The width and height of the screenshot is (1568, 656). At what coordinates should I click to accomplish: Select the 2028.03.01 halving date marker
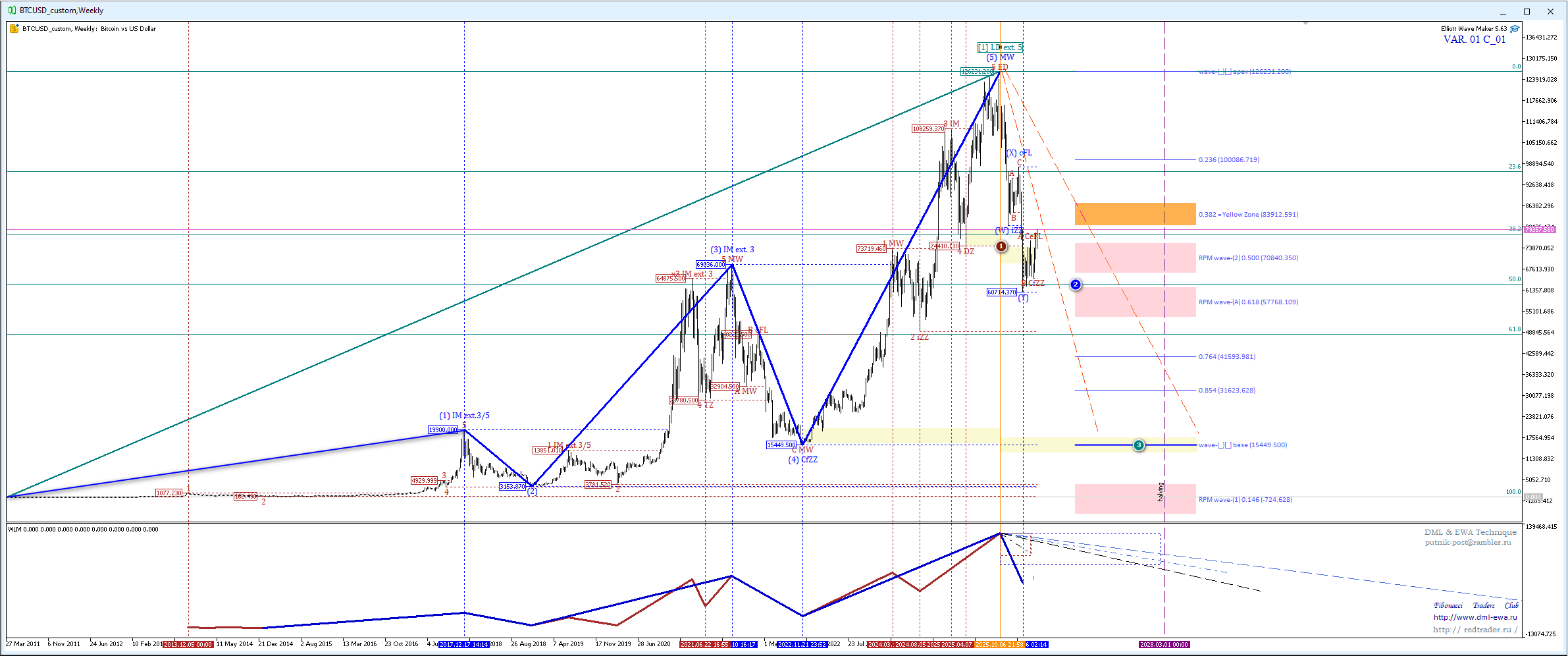click(1164, 644)
